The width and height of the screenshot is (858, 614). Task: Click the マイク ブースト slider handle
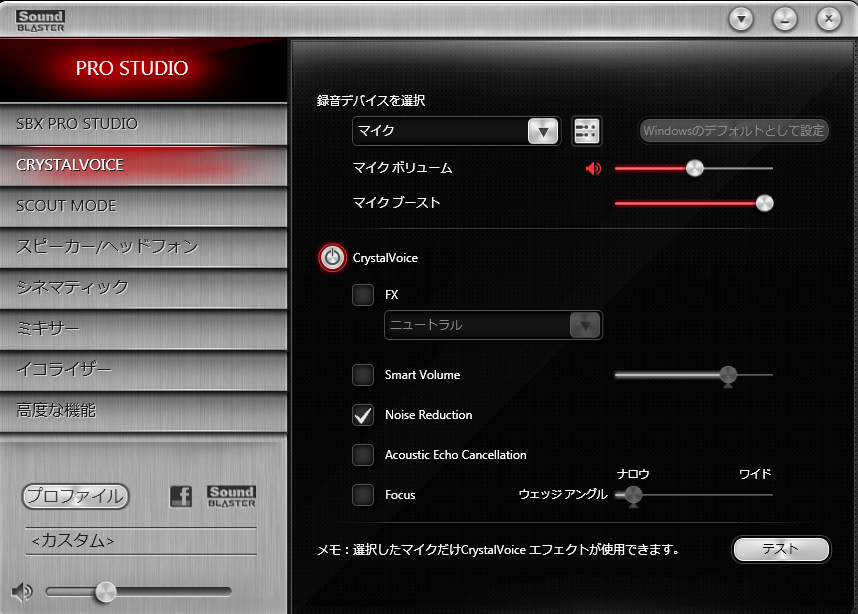coord(764,203)
